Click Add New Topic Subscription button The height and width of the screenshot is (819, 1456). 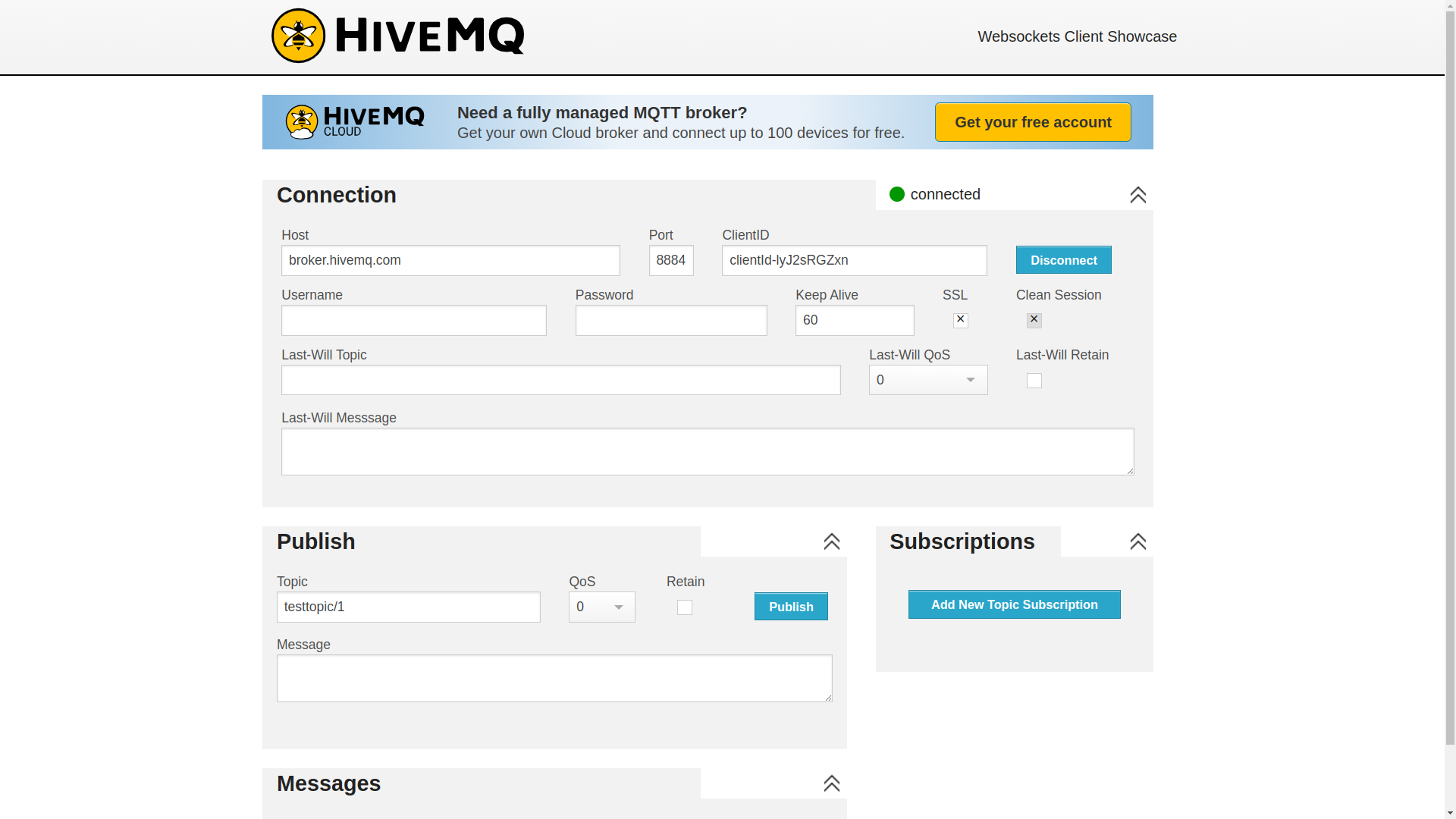(1014, 604)
